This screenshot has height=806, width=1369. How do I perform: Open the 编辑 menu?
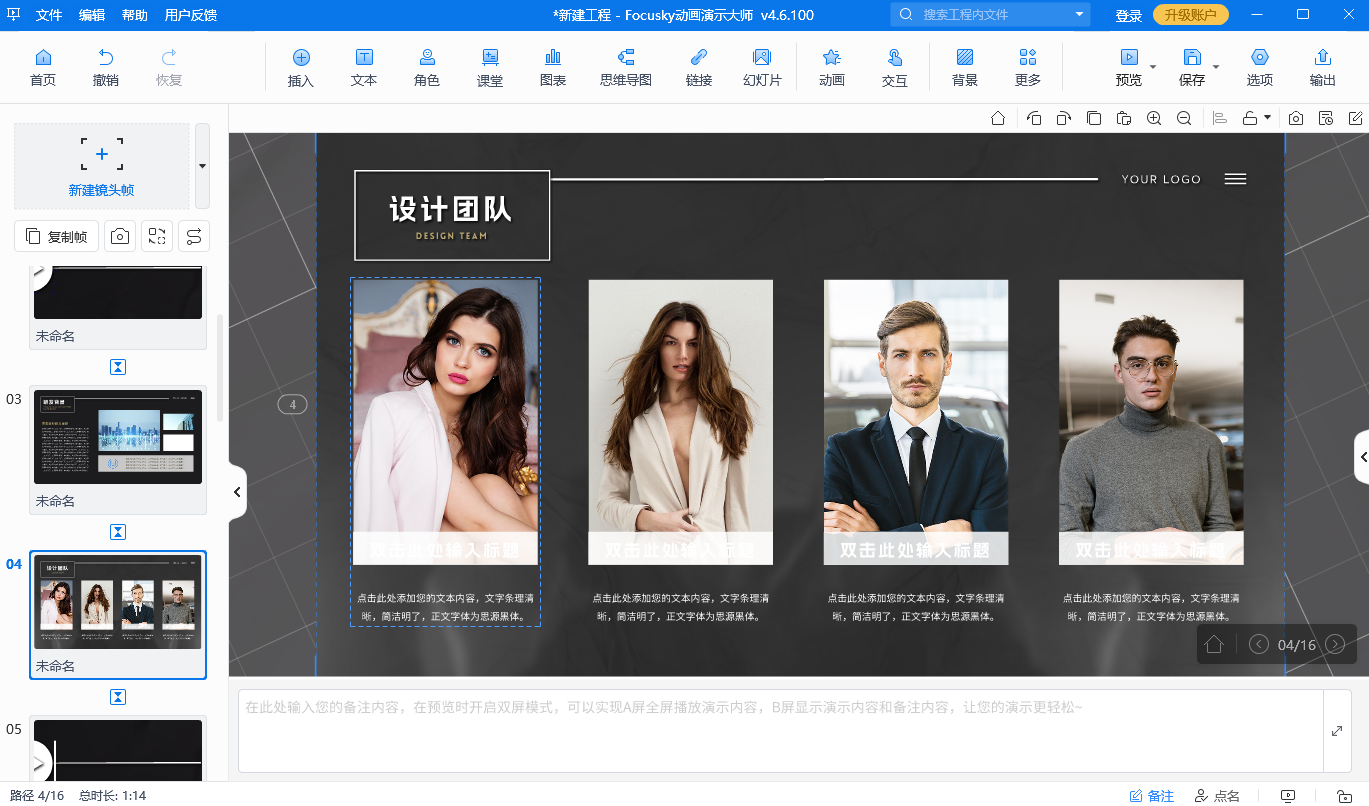pos(92,15)
